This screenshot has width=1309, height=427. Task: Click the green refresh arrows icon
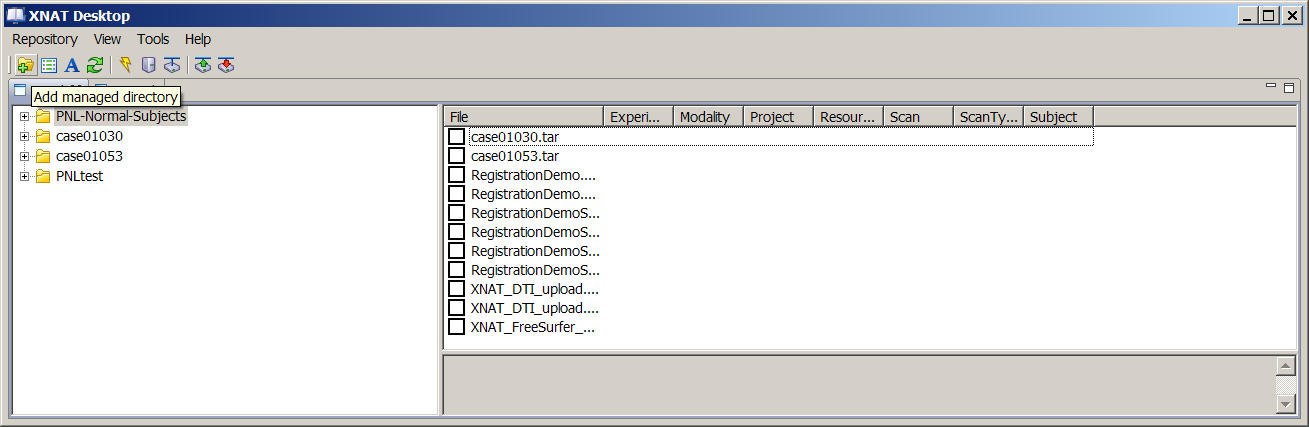point(94,65)
